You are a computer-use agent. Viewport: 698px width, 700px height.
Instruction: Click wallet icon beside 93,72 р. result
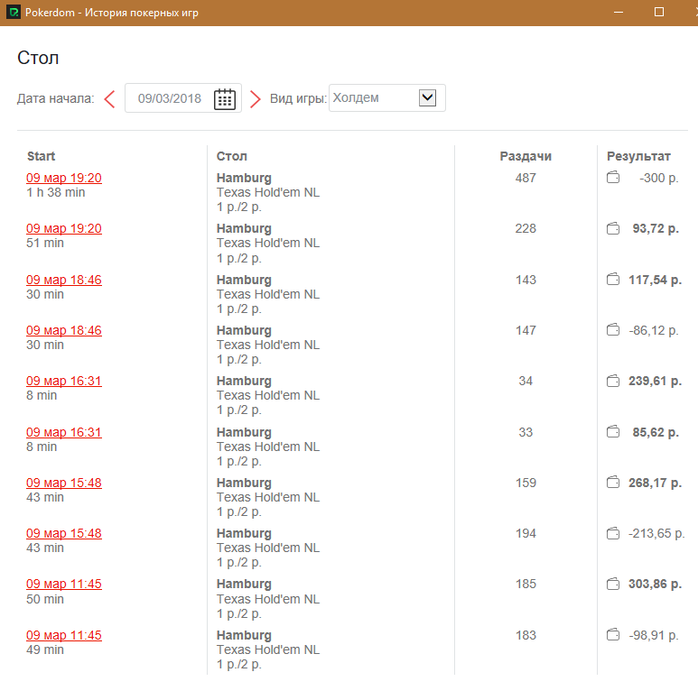613,229
